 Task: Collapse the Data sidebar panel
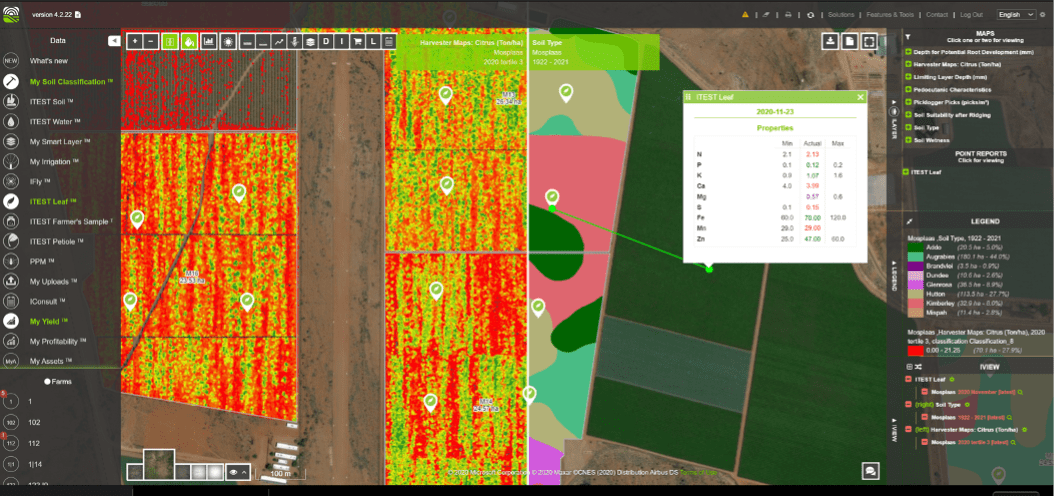click(x=114, y=40)
